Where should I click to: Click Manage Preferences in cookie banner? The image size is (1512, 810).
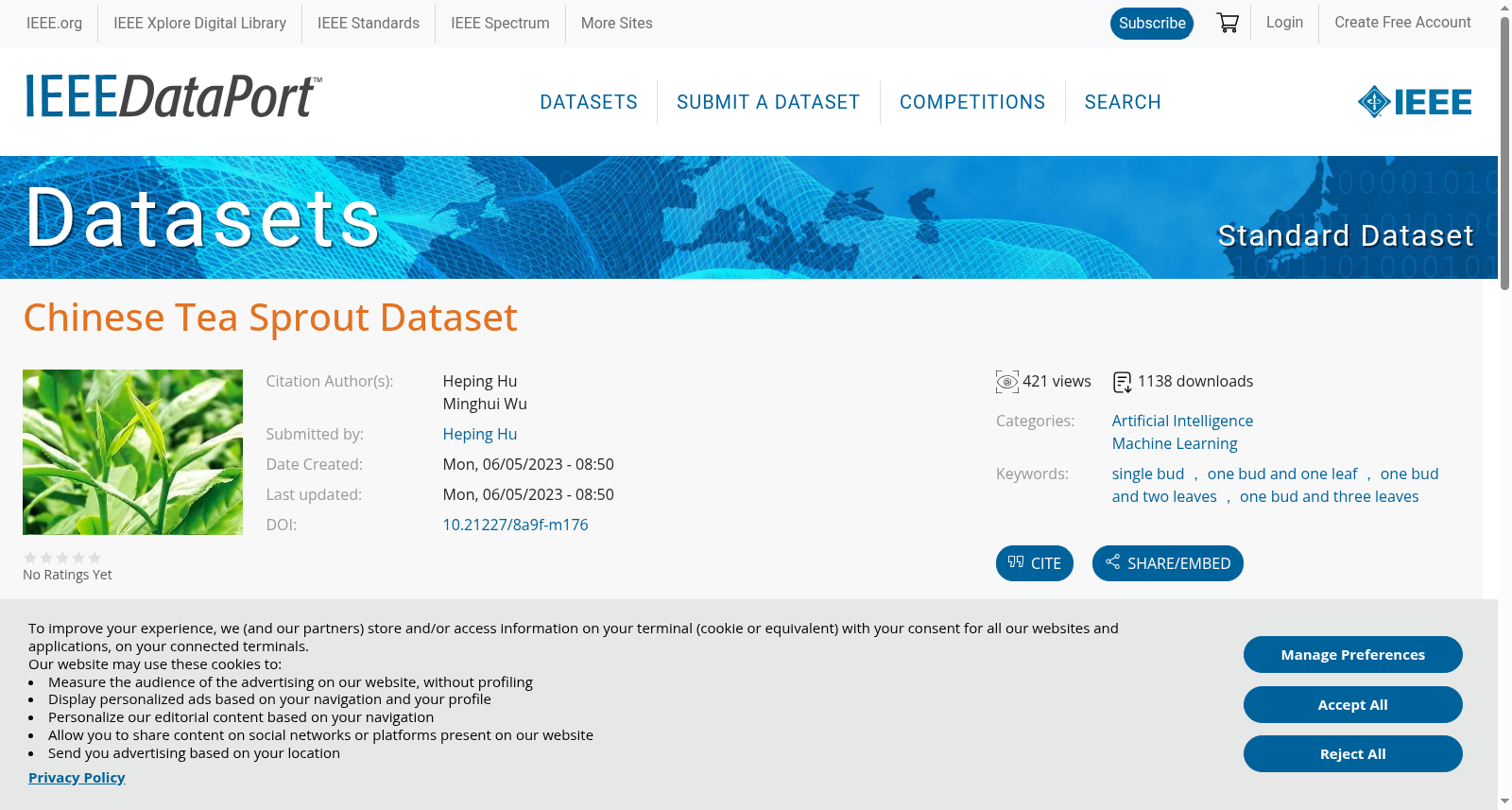[x=1353, y=655]
